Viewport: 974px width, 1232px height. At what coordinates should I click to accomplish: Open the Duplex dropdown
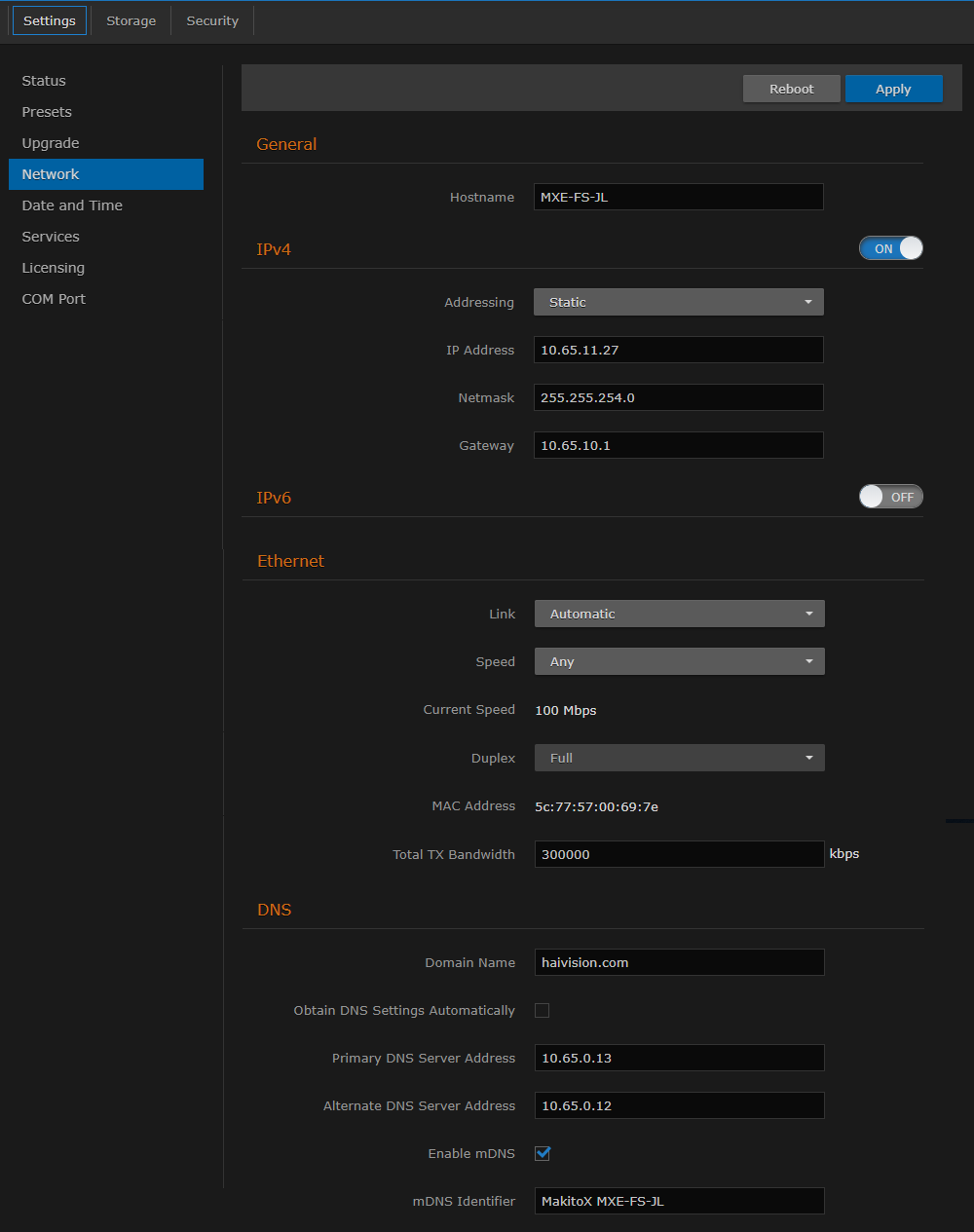679,758
